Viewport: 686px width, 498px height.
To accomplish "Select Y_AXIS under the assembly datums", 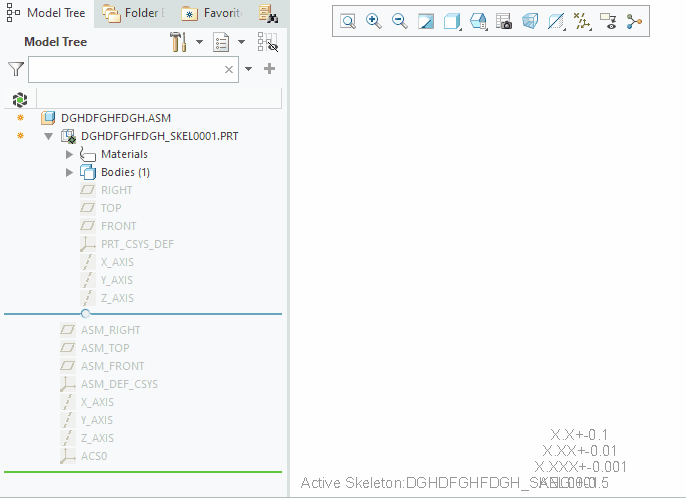I will click(97, 420).
